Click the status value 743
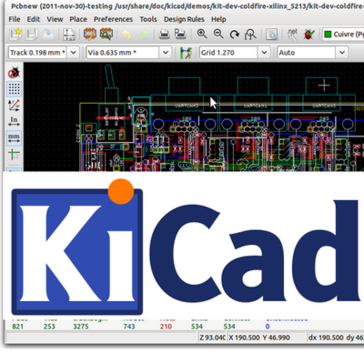Image resolution: width=364 pixels, height=364 pixels. (129, 326)
